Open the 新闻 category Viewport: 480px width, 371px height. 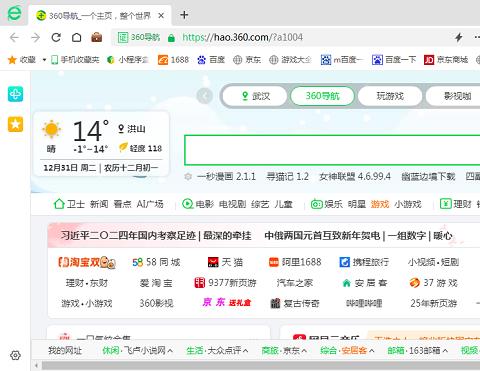99,204
